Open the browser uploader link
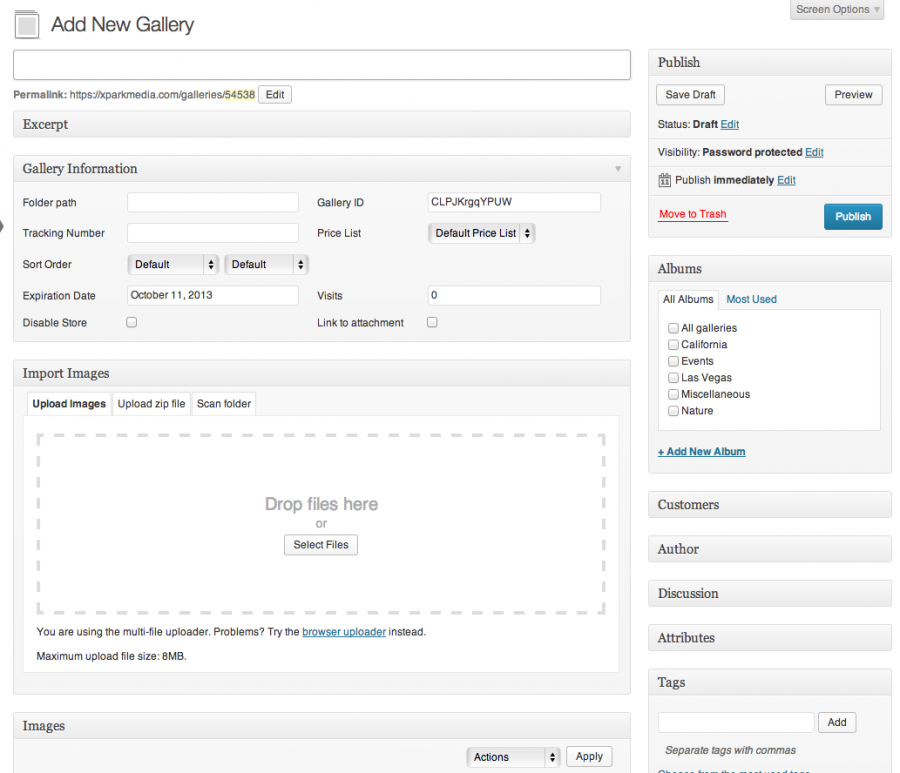The image size is (900, 773). [x=344, y=632]
